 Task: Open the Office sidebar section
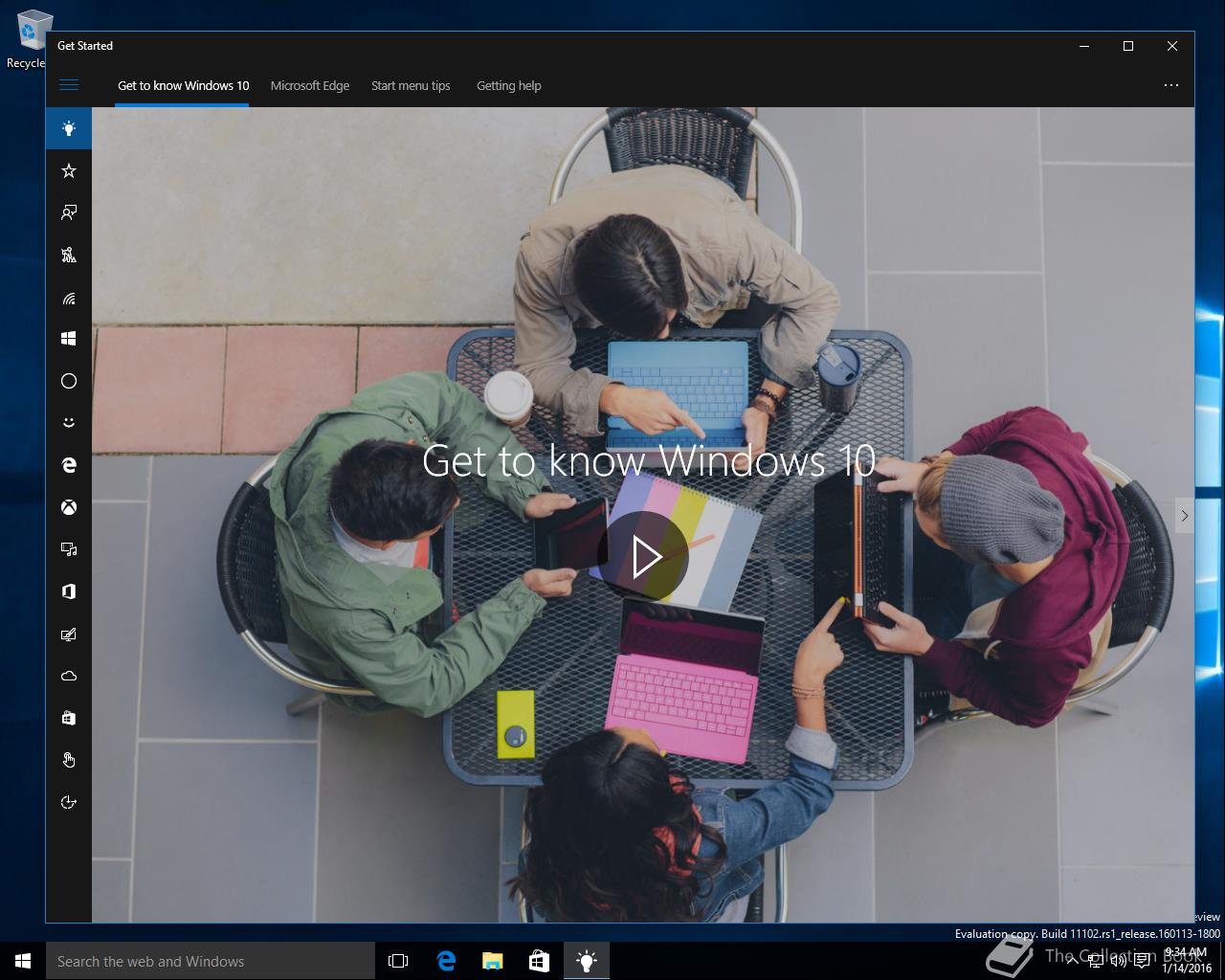[69, 591]
